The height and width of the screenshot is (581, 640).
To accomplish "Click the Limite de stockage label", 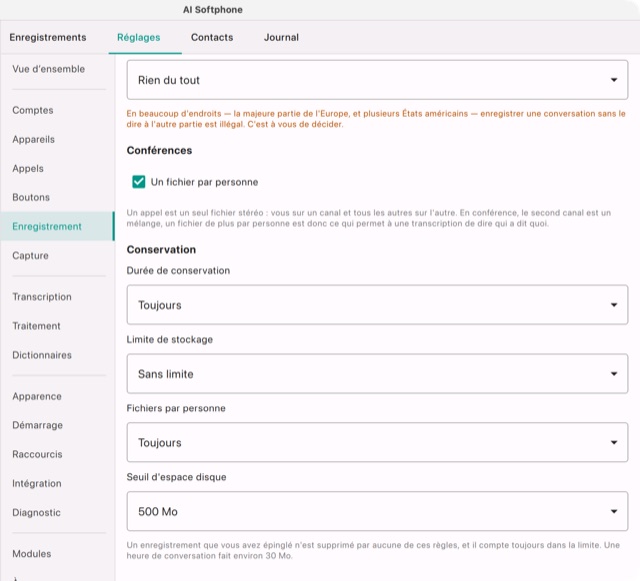I will click(170, 339).
